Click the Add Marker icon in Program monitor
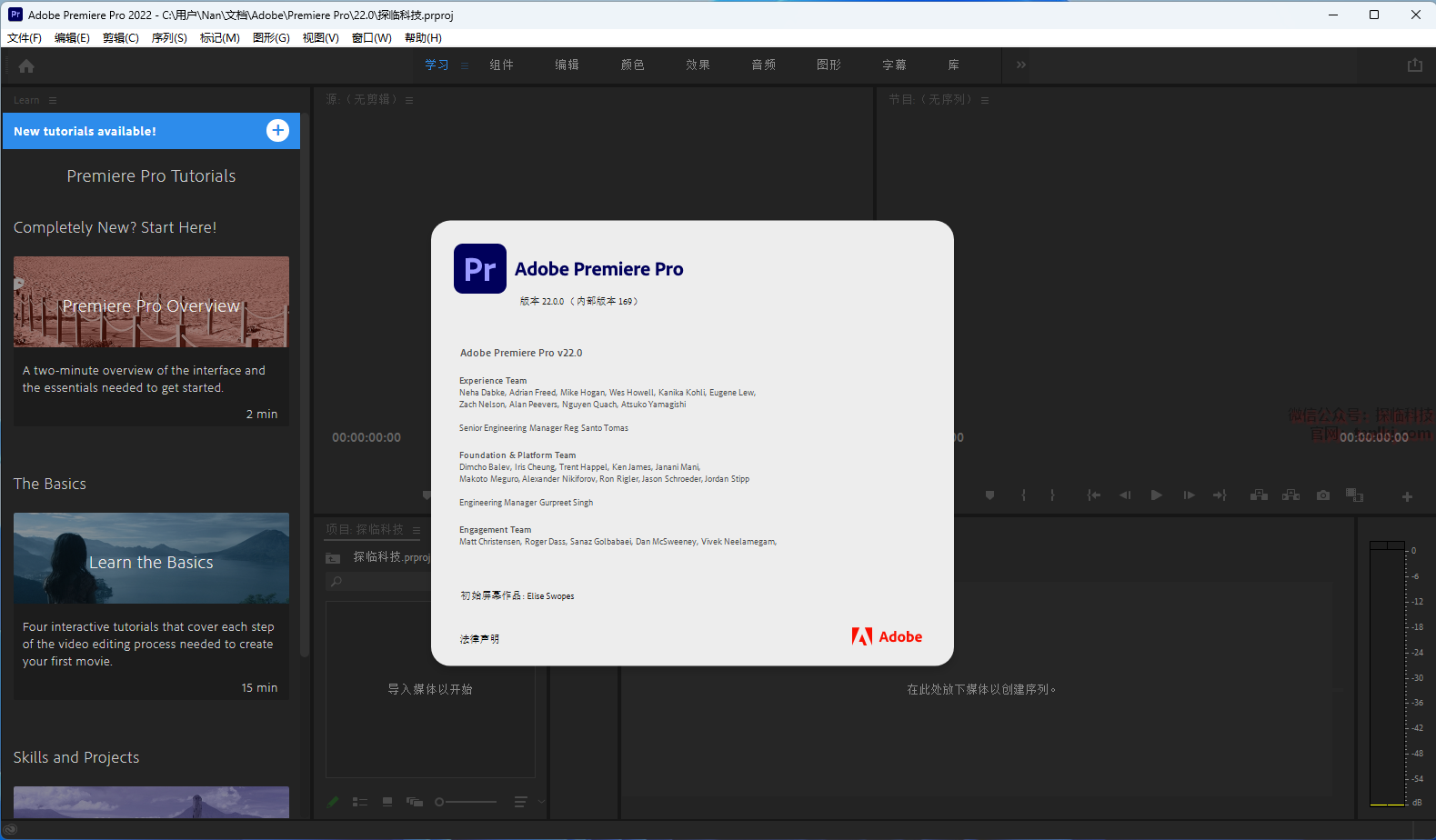Image resolution: width=1436 pixels, height=840 pixels. tap(989, 495)
